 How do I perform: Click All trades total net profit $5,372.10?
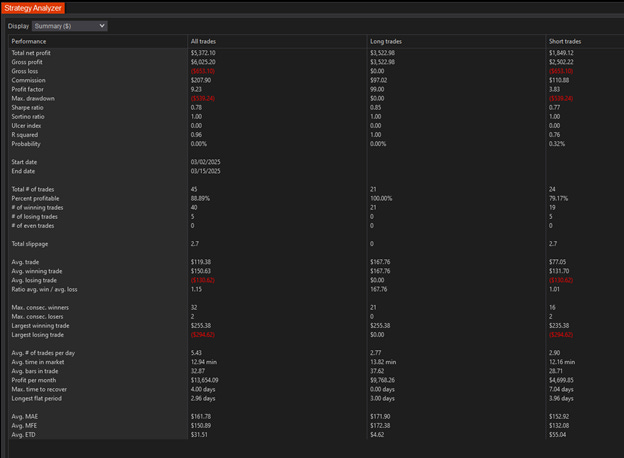tap(203, 53)
